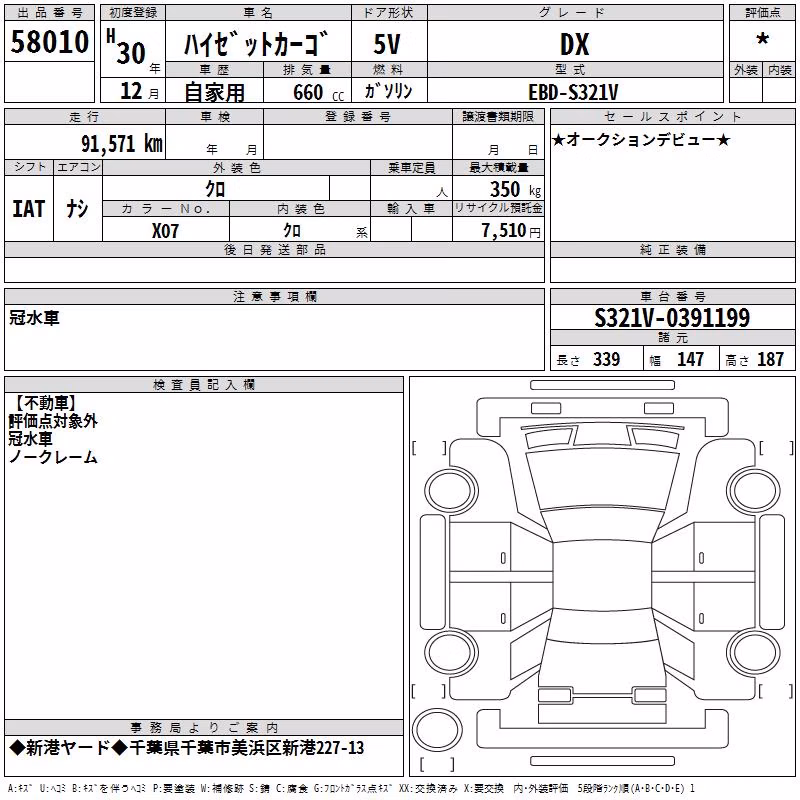Image resolution: width=800 pixels, height=800 pixels.
Task: Click 冠水車 in the caution notes field
Action: click(34, 317)
